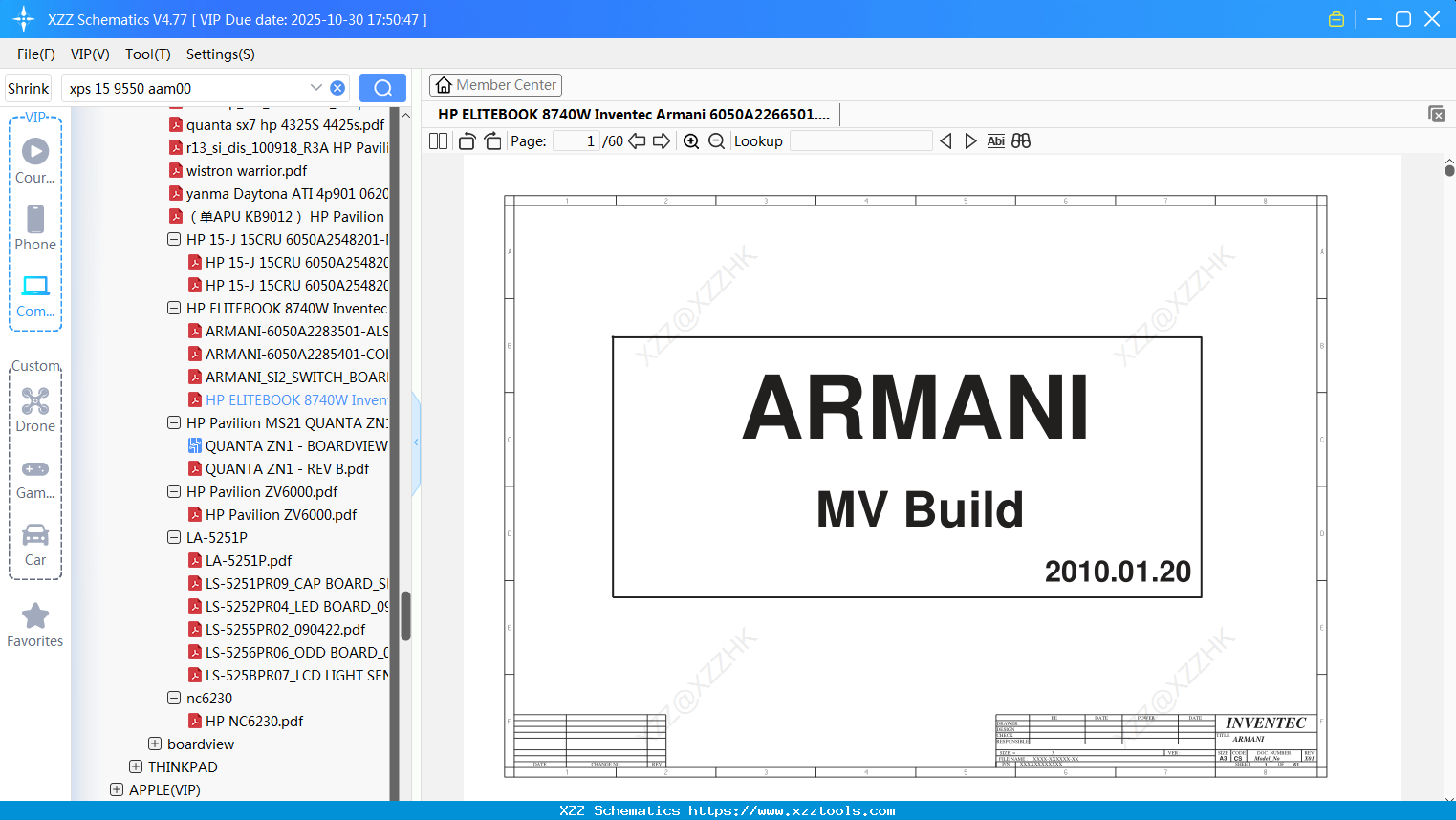Collapse HP 15-J 15CRU folder
1456x820 pixels.
(x=174, y=239)
